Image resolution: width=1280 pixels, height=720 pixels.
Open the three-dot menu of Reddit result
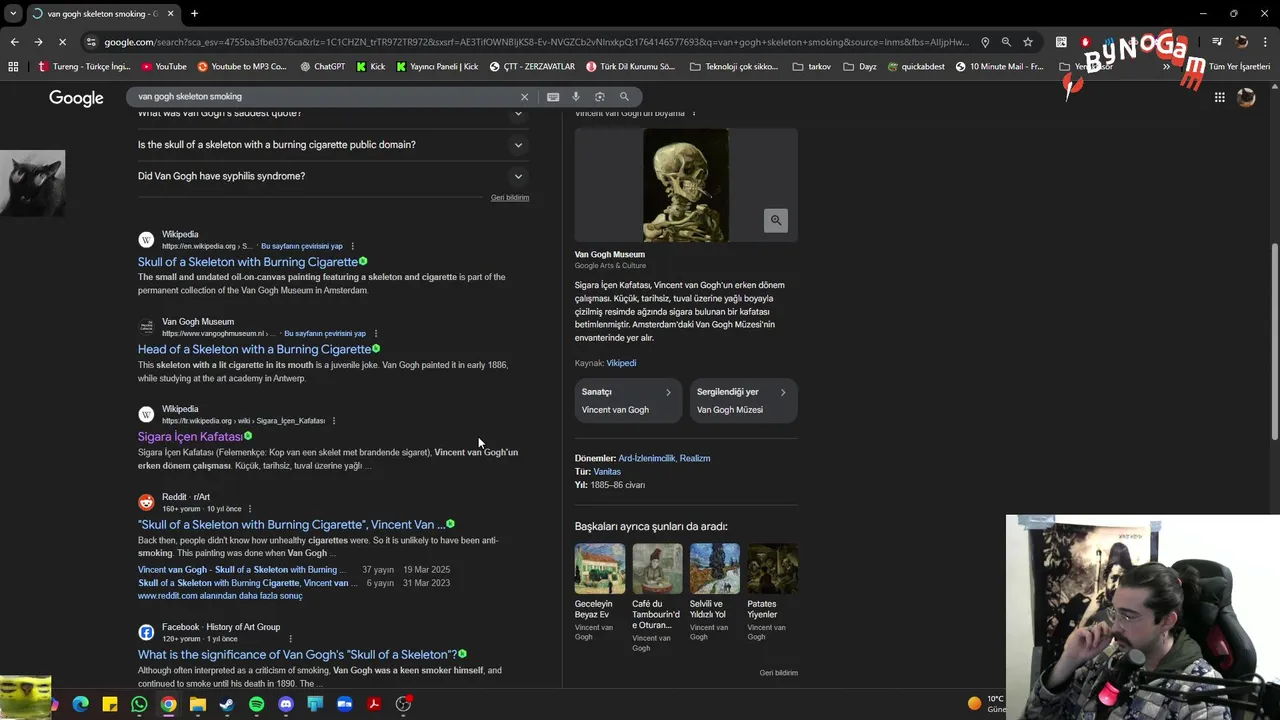coord(250,509)
